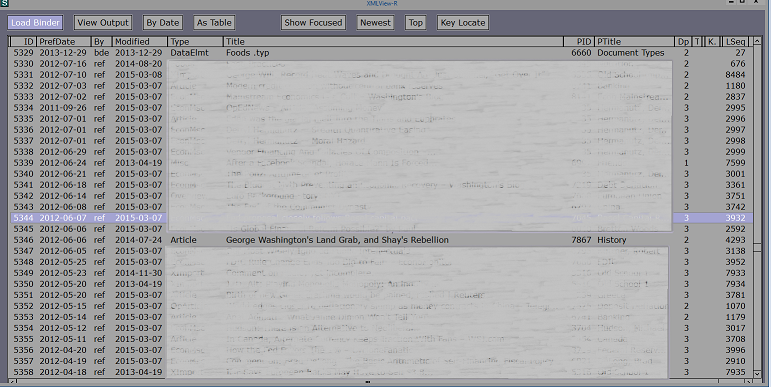Sort by PrefDate column header
This screenshot has width=771, height=387.
pyautogui.click(x=64, y=42)
